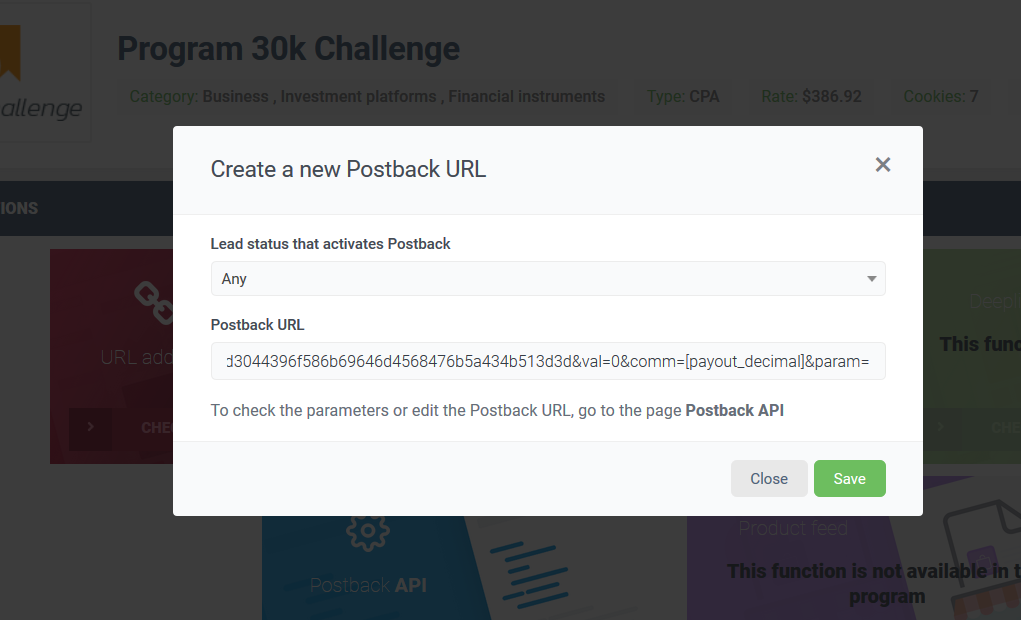Open the Lead status dropdown showing Any
Screen dimensions: 1021x620
[x=548, y=279]
